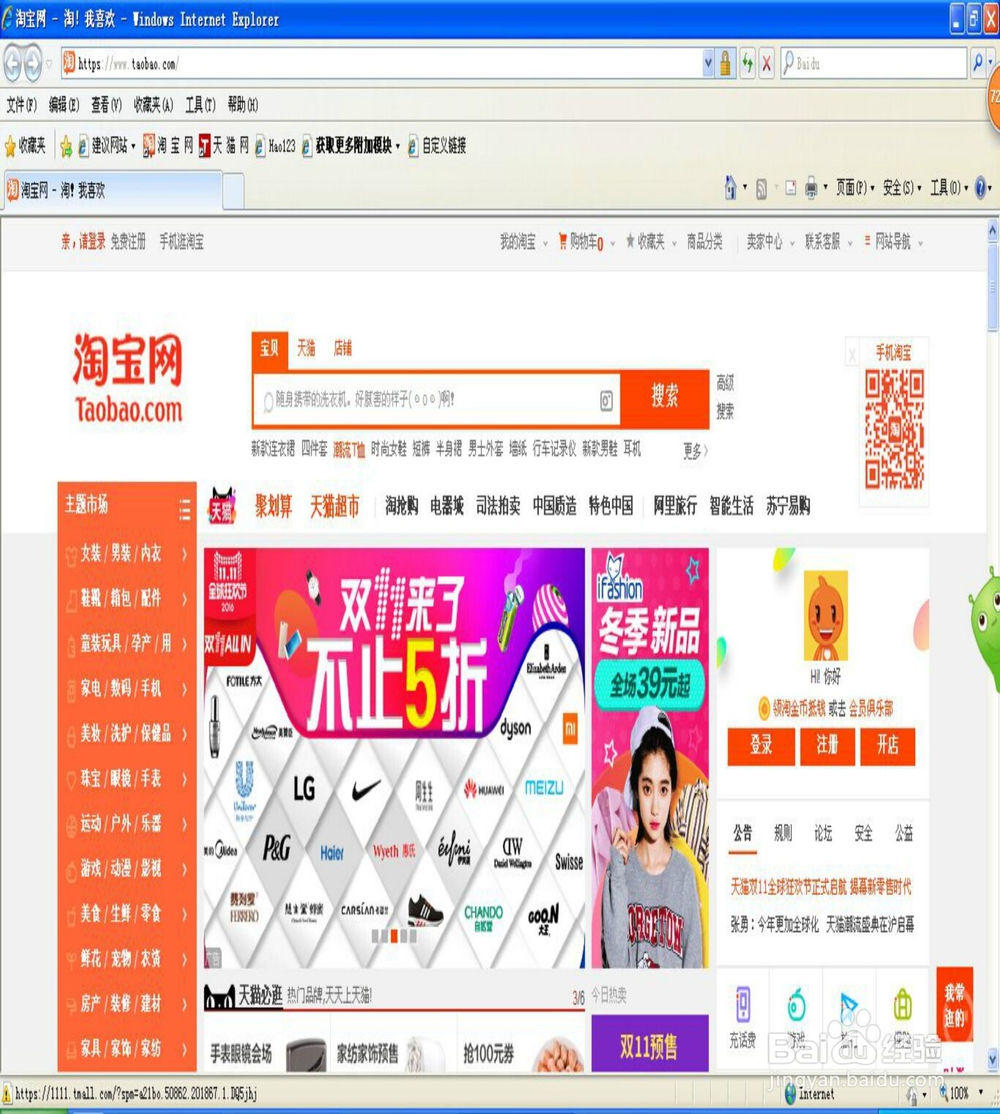The width and height of the screenshot is (1000, 1114).
Task: Open the 文件(F) menu
Action: click(x=22, y=105)
